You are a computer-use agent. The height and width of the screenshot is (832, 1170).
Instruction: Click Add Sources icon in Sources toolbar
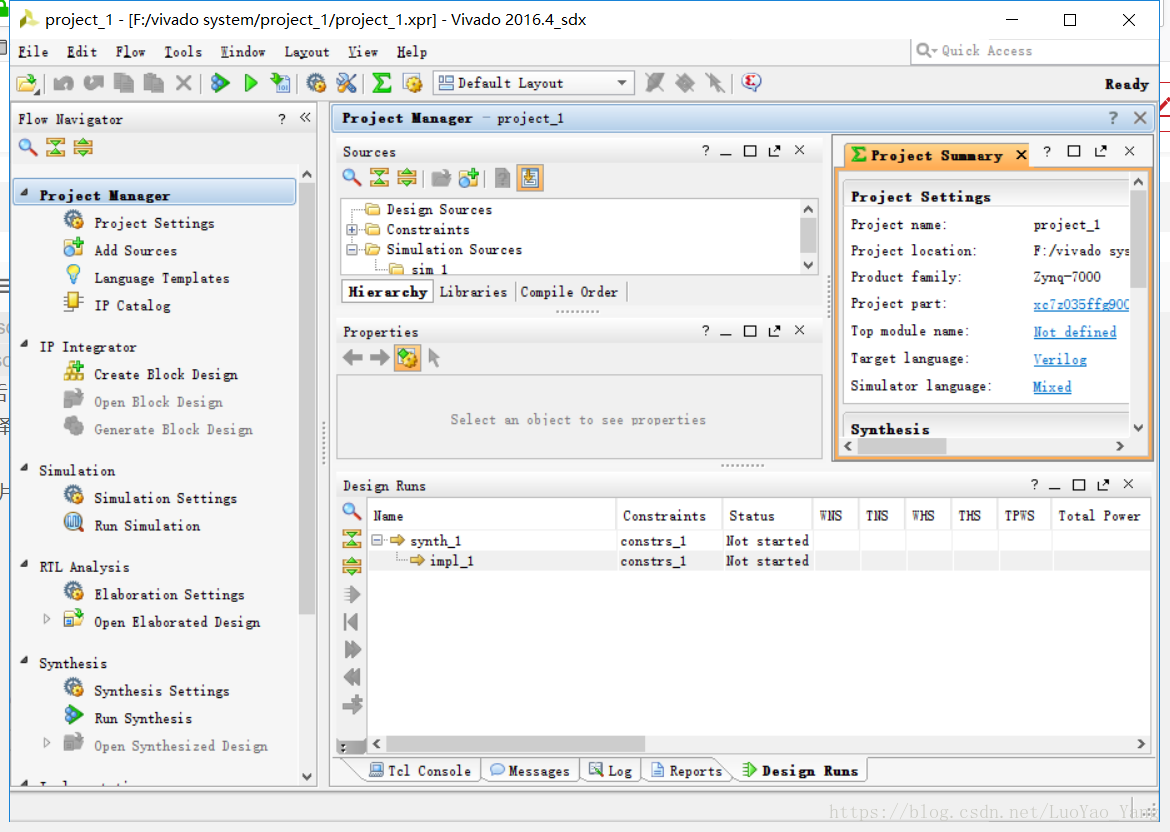click(x=469, y=178)
